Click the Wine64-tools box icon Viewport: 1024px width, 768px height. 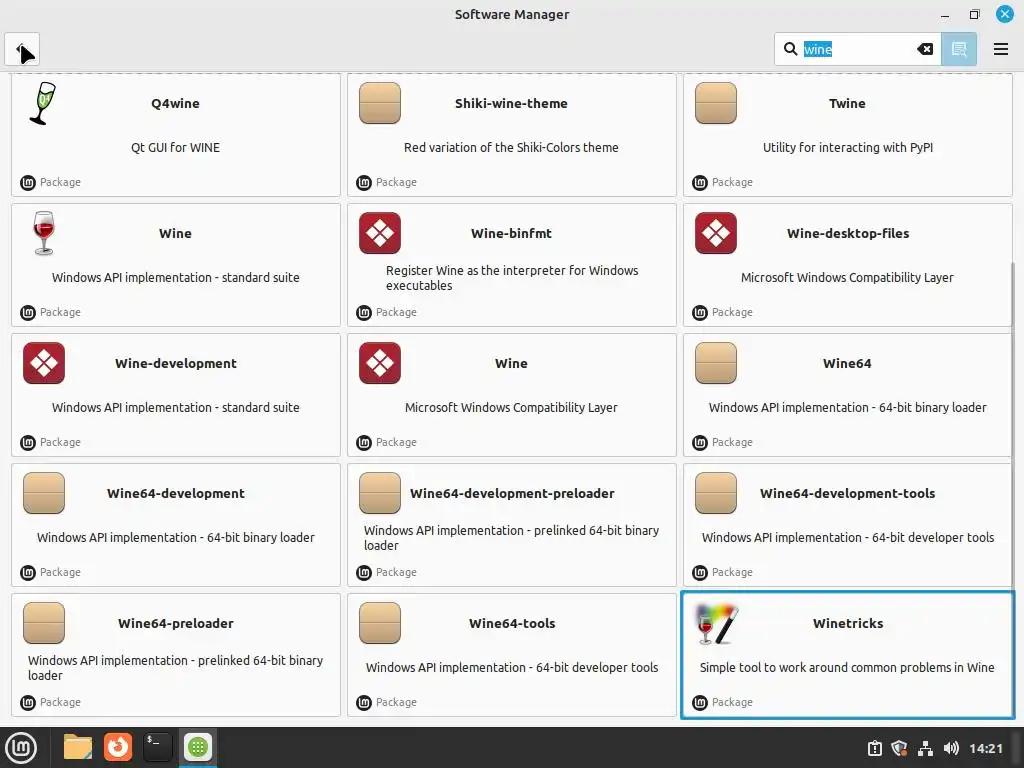tap(379, 623)
